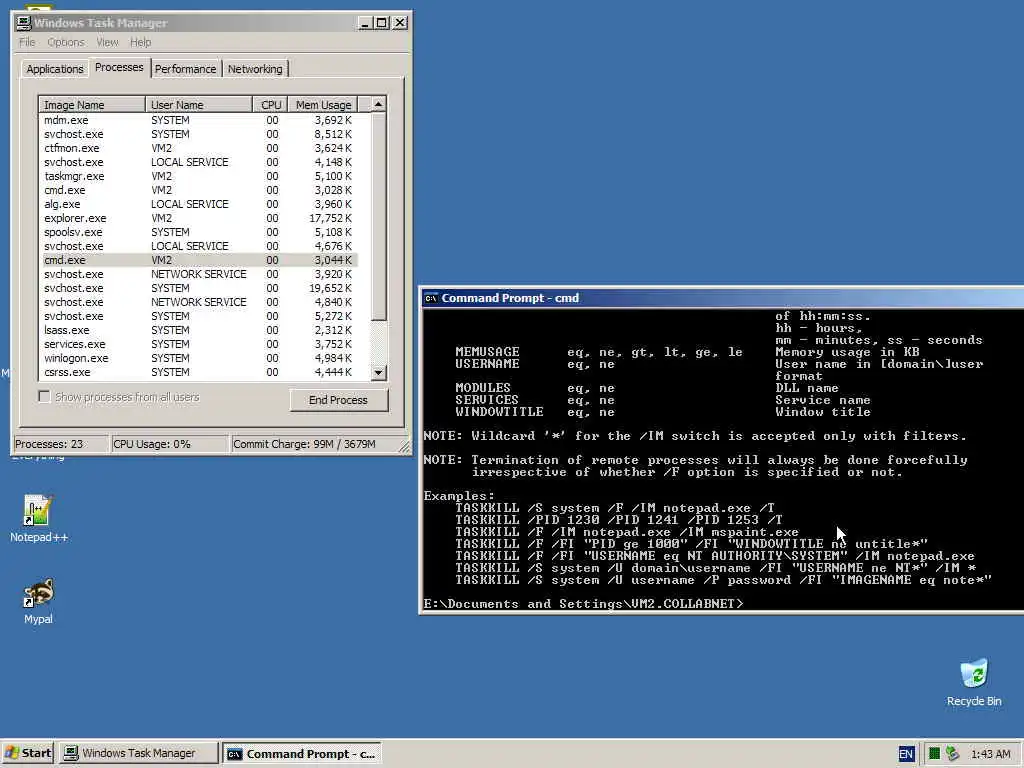Viewport: 1024px width, 768px height.
Task: Click the network tray icon beside the clock
Action: tap(953, 754)
